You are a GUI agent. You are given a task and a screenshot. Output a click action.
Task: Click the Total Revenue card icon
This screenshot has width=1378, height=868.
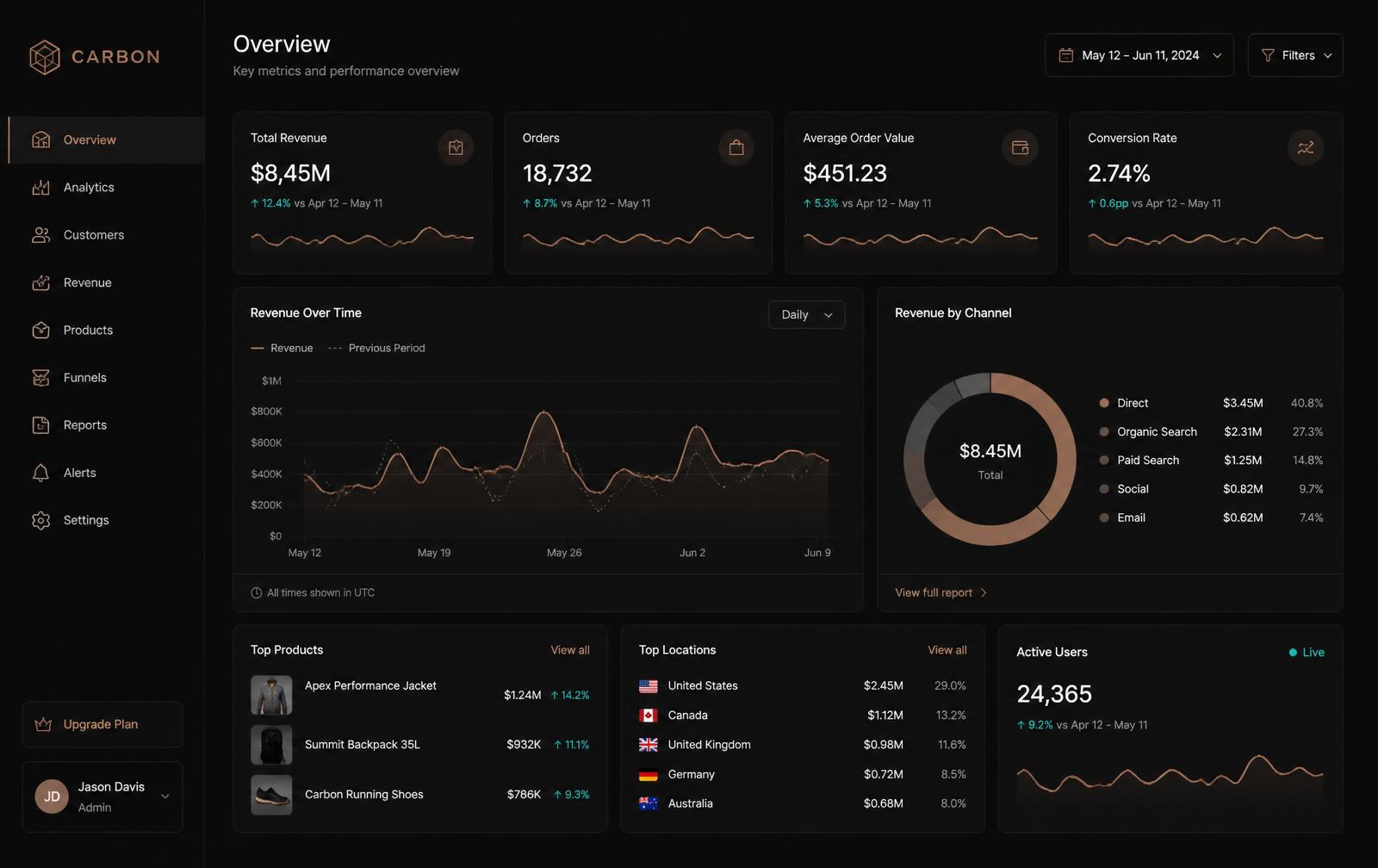point(456,147)
